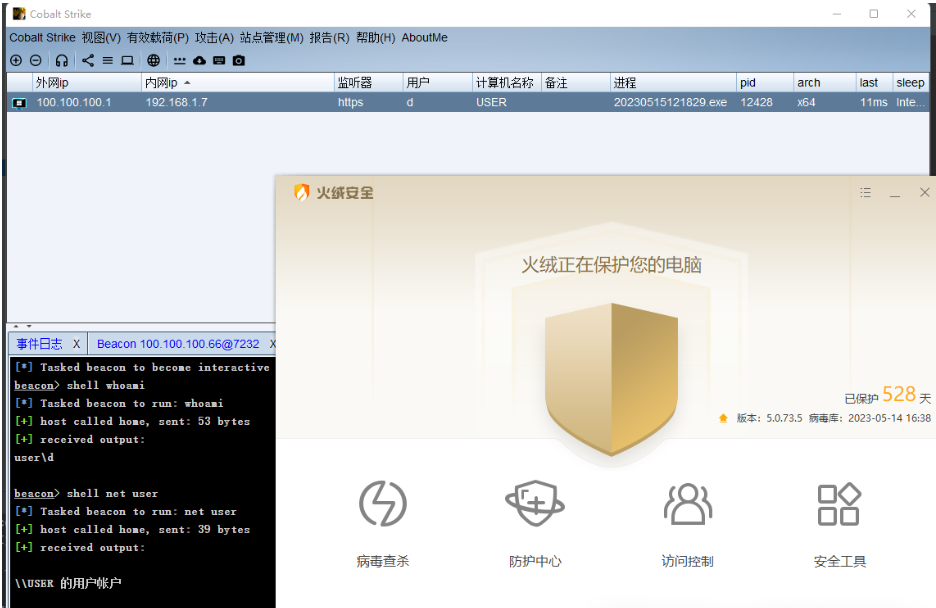Switch to session table via the three-line icon
This screenshot has width=936, height=608.
tap(107, 60)
